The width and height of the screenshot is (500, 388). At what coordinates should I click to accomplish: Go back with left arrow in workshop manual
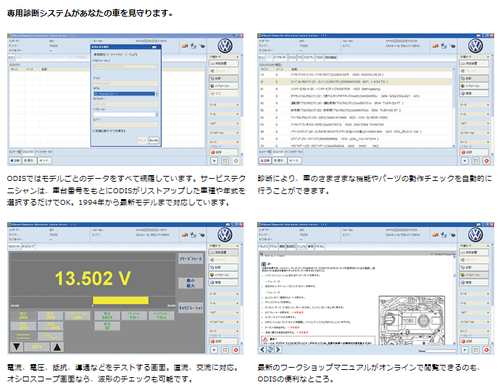pos(262,350)
